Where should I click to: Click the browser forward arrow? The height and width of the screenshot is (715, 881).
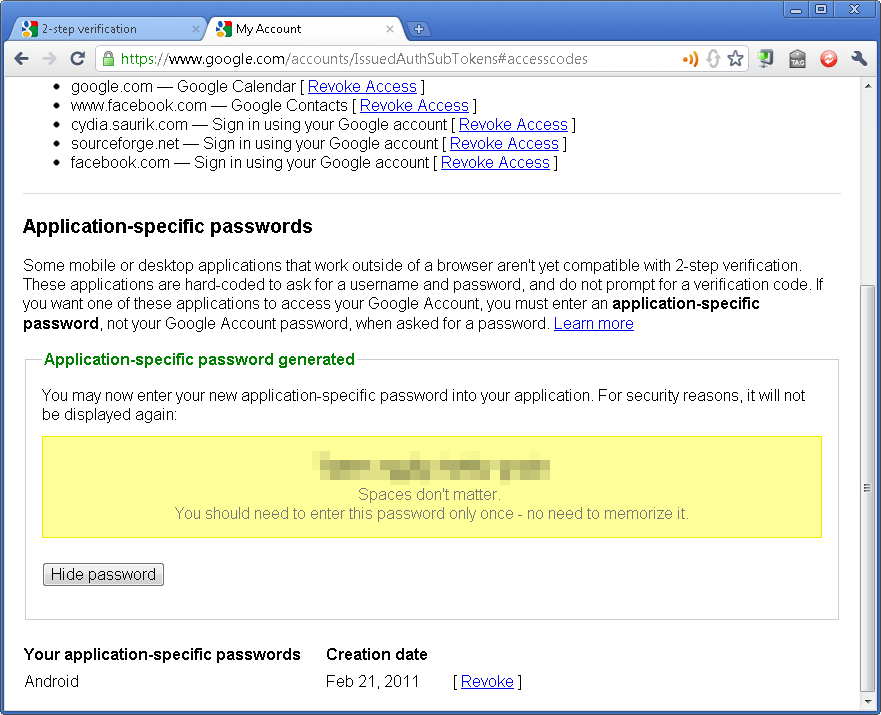49,58
